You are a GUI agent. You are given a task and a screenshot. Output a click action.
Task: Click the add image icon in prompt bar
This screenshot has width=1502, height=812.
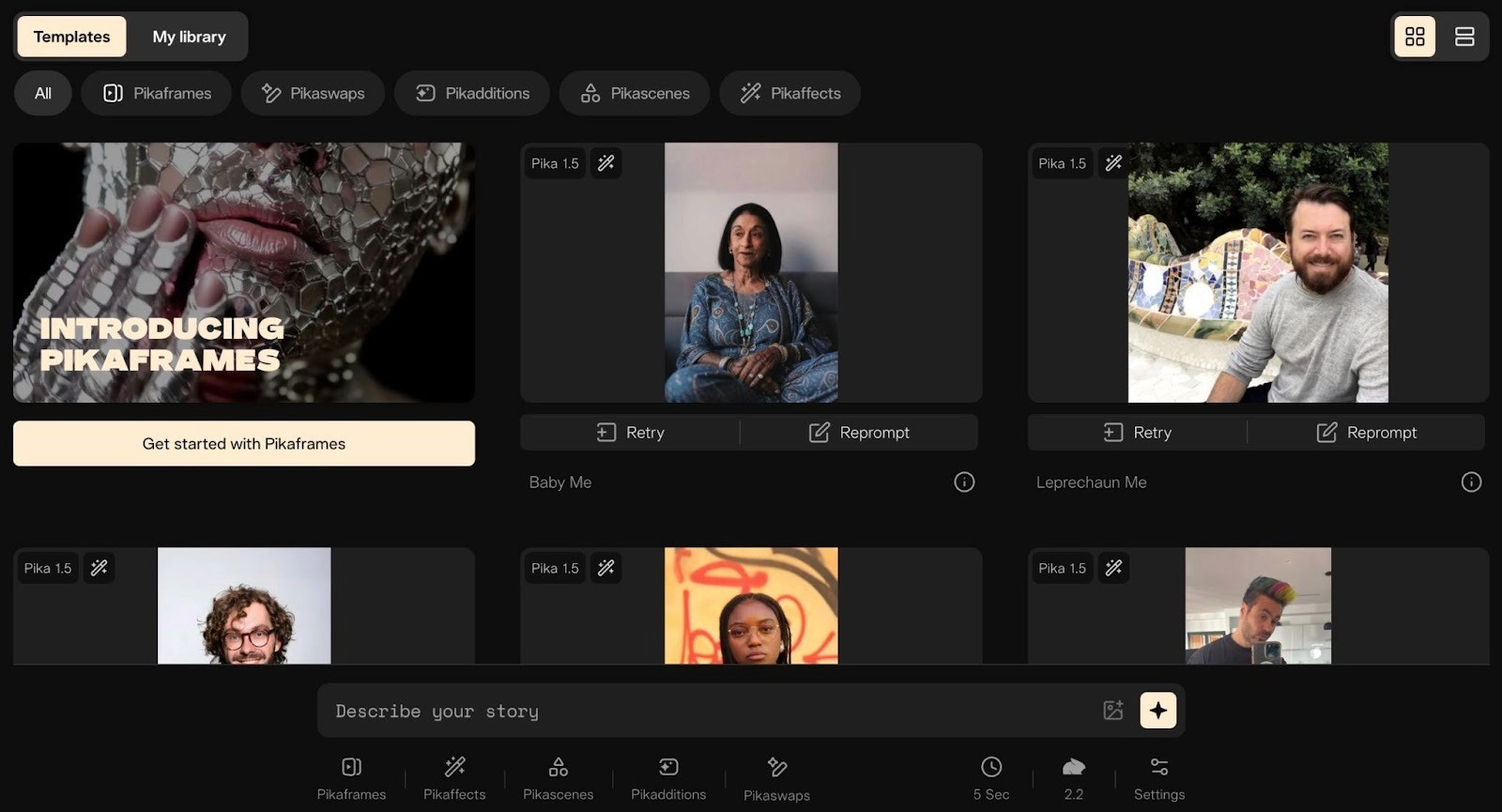[1113, 711]
